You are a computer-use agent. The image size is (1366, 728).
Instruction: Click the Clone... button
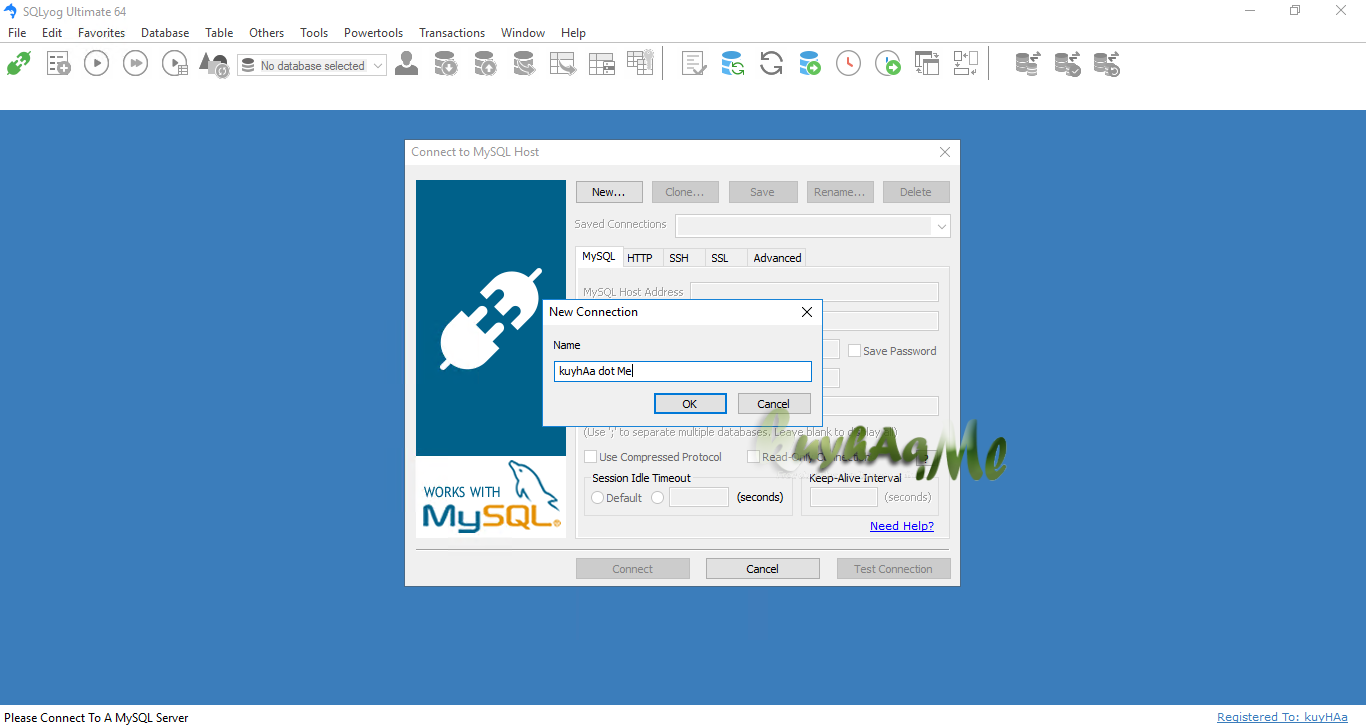click(685, 192)
